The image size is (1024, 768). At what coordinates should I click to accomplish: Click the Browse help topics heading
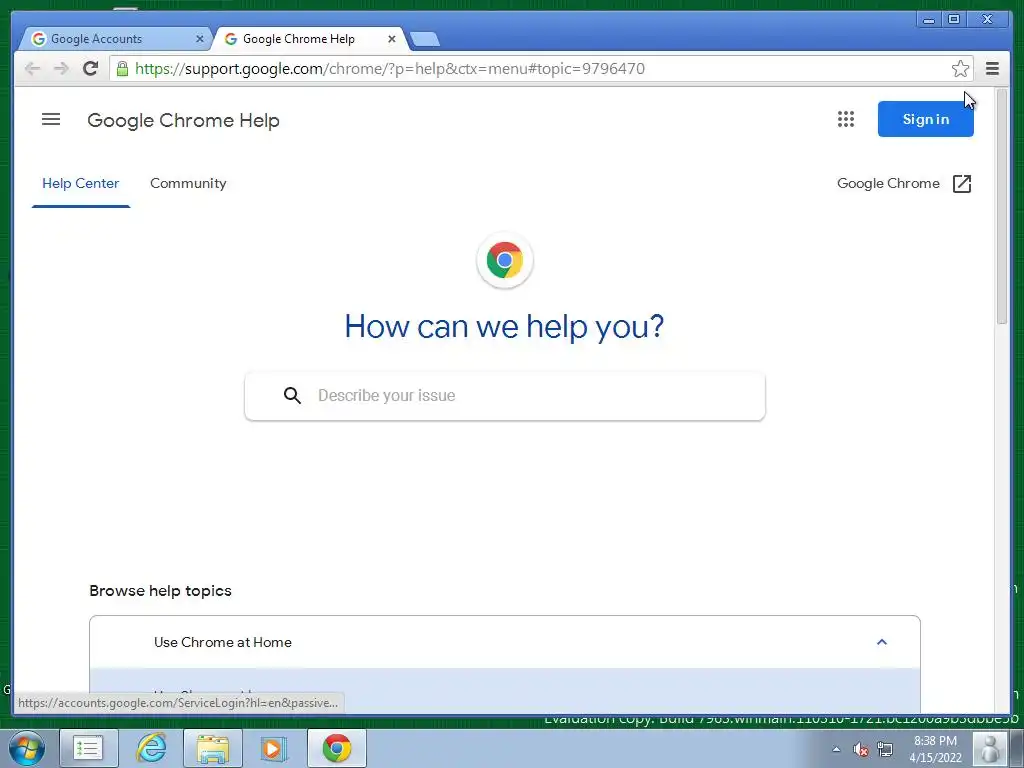(x=161, y=590)
